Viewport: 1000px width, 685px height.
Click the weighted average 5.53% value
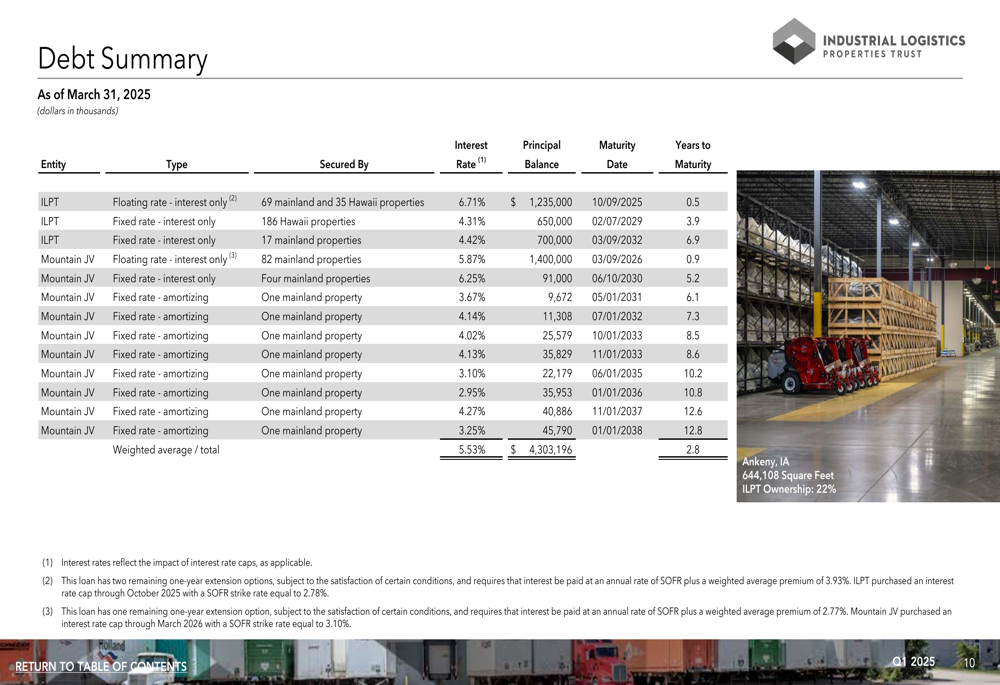pyautogui.click(x=471, y=450)
